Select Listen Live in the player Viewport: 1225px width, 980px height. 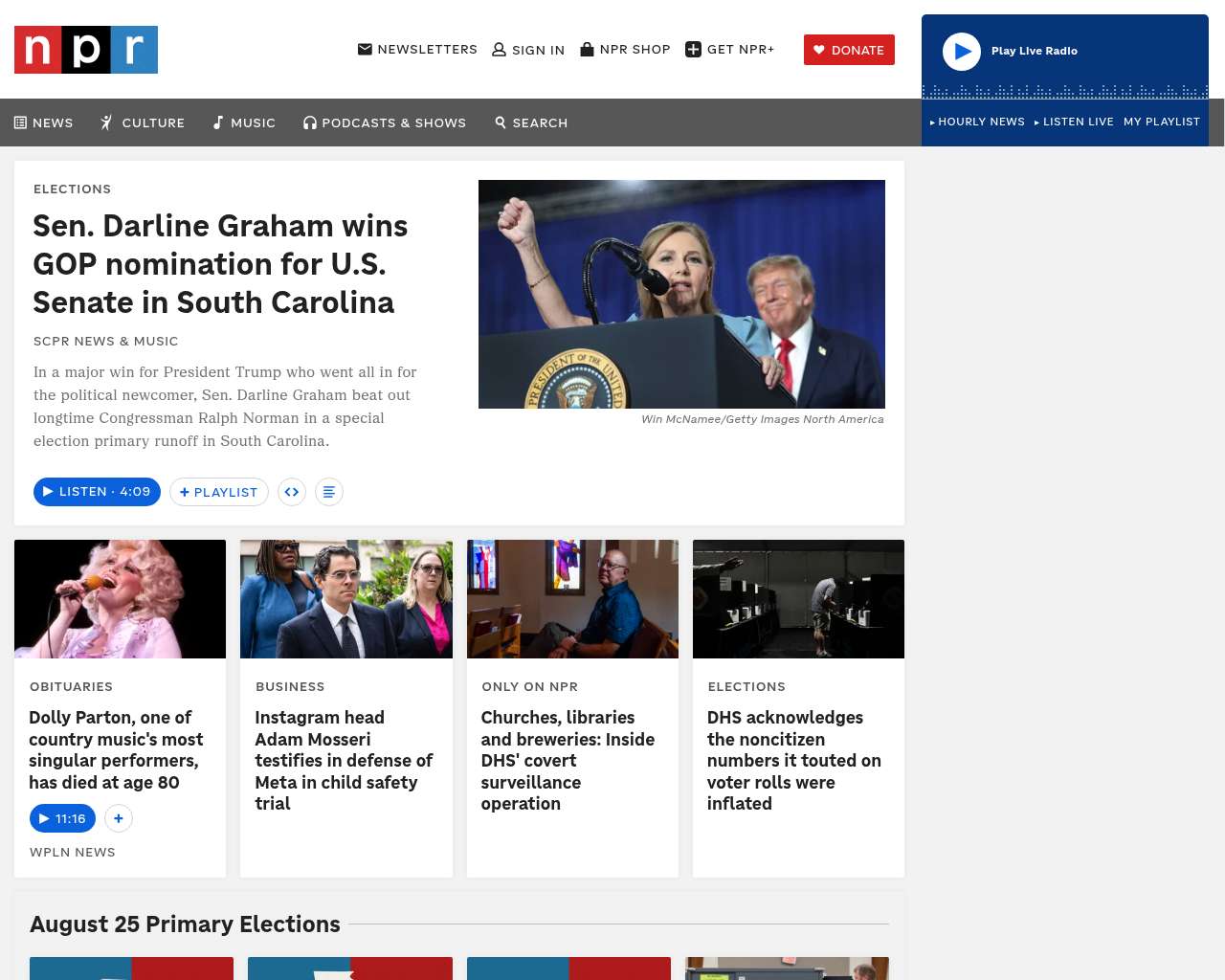click(1074, 122)
